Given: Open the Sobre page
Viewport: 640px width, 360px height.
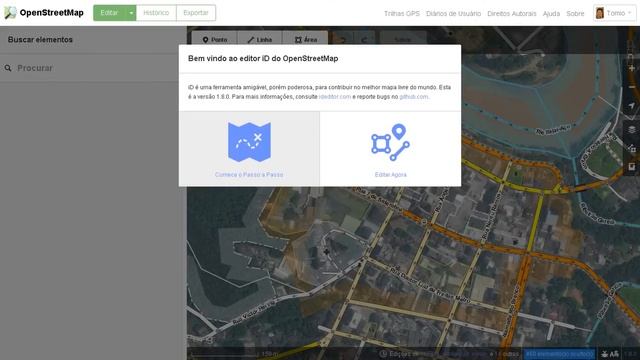Looking at the screenshot, I should coord(575,13).
